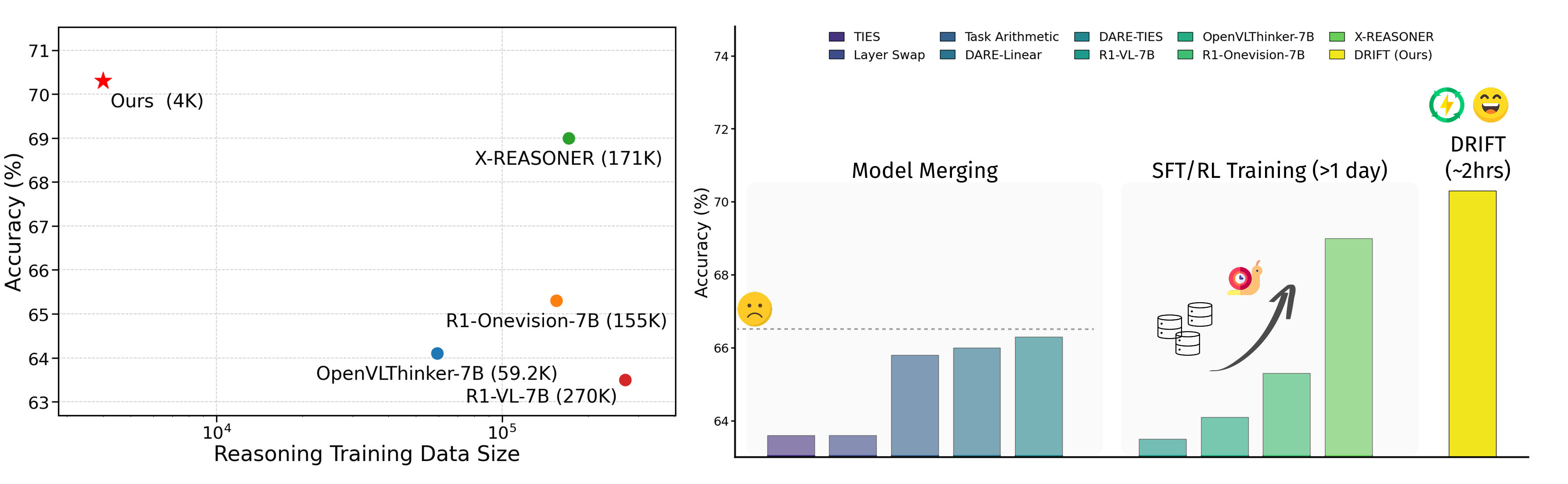Select the blue OpenVLThinker-7B scatter point
The height and width of the screenshot is (484, 1568).
[x=437, y=353]
